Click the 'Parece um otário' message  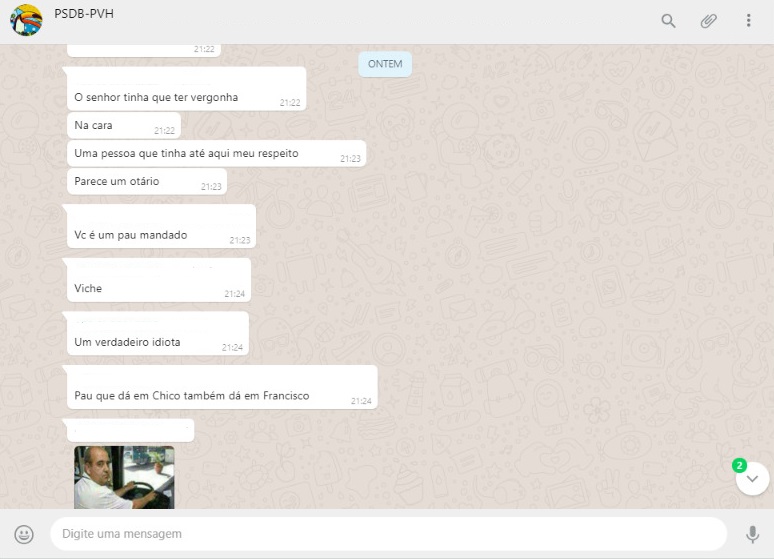tap(117, 182)
